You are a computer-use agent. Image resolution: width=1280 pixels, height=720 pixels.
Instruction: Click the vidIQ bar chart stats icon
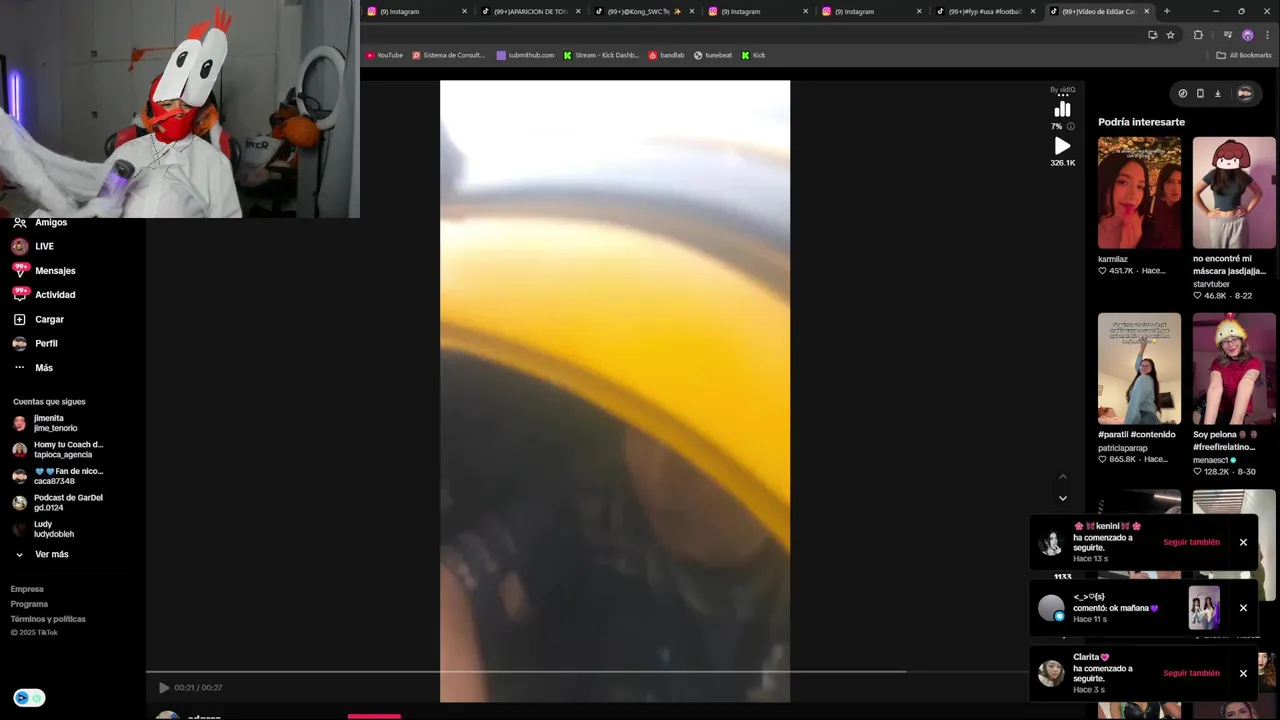(x=1062, y=109)
